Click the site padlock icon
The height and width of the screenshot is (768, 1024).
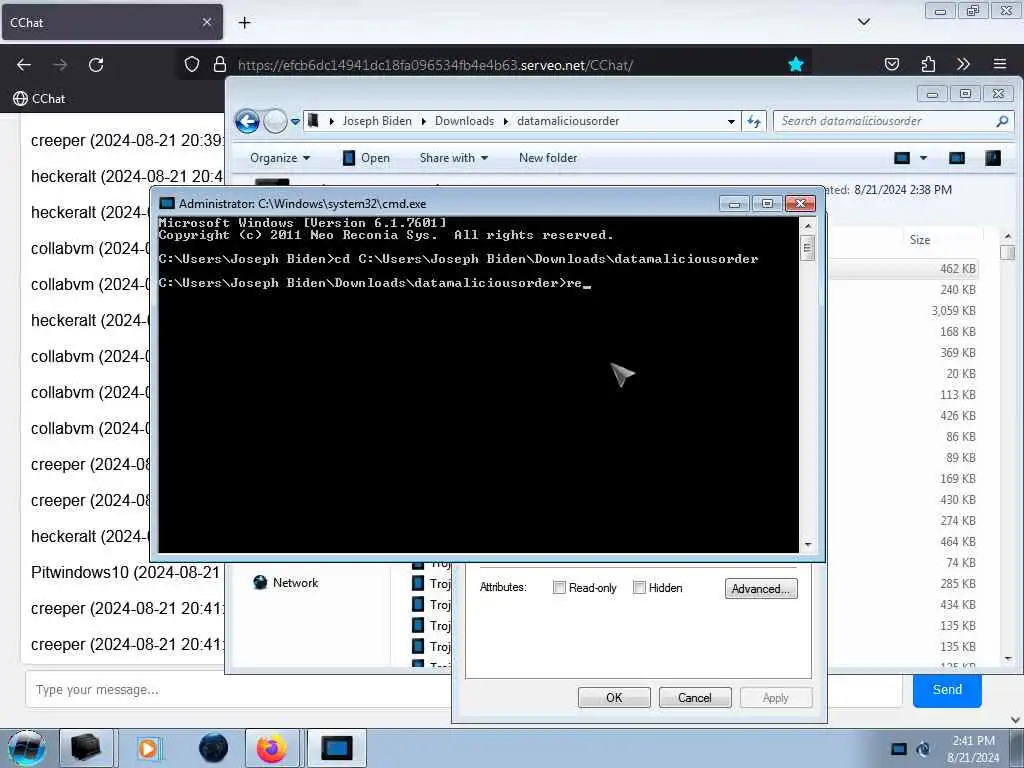[x=219, y=64]
